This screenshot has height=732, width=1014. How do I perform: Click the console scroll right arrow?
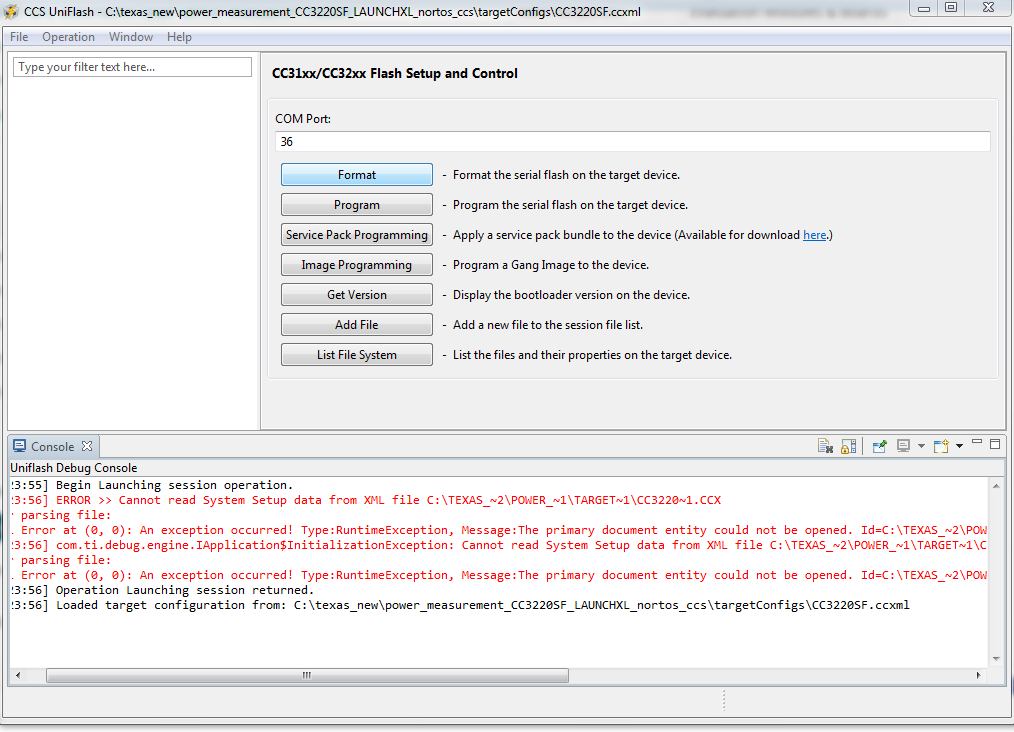(978, 675)
